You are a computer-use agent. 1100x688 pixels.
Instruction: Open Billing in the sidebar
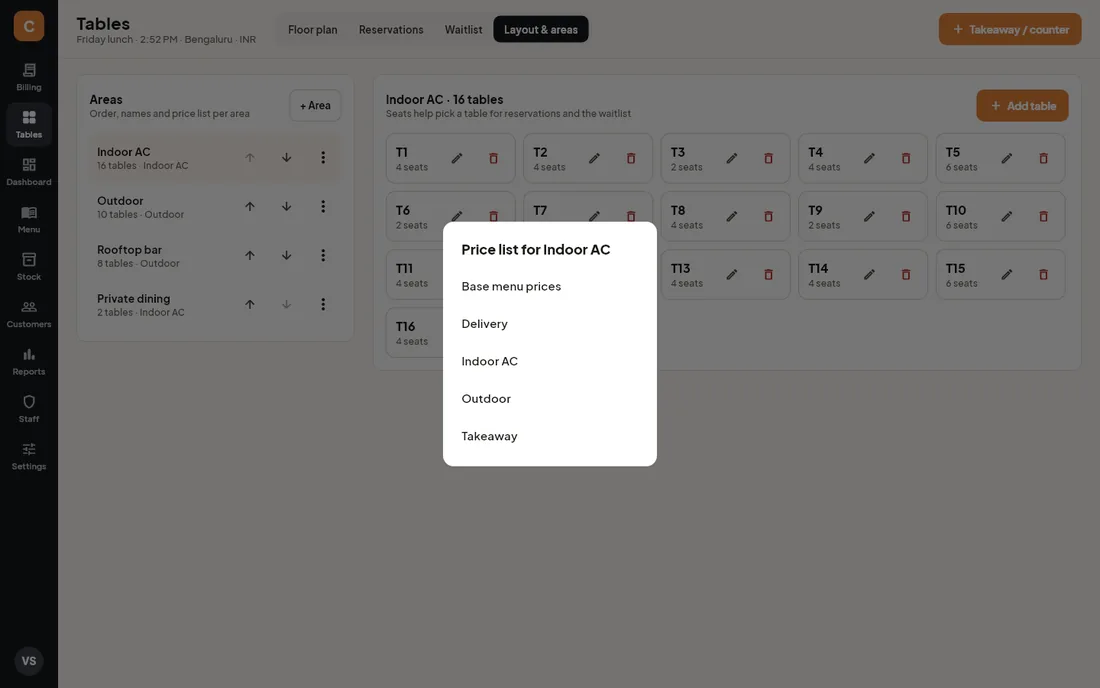[x=29, y=77]
